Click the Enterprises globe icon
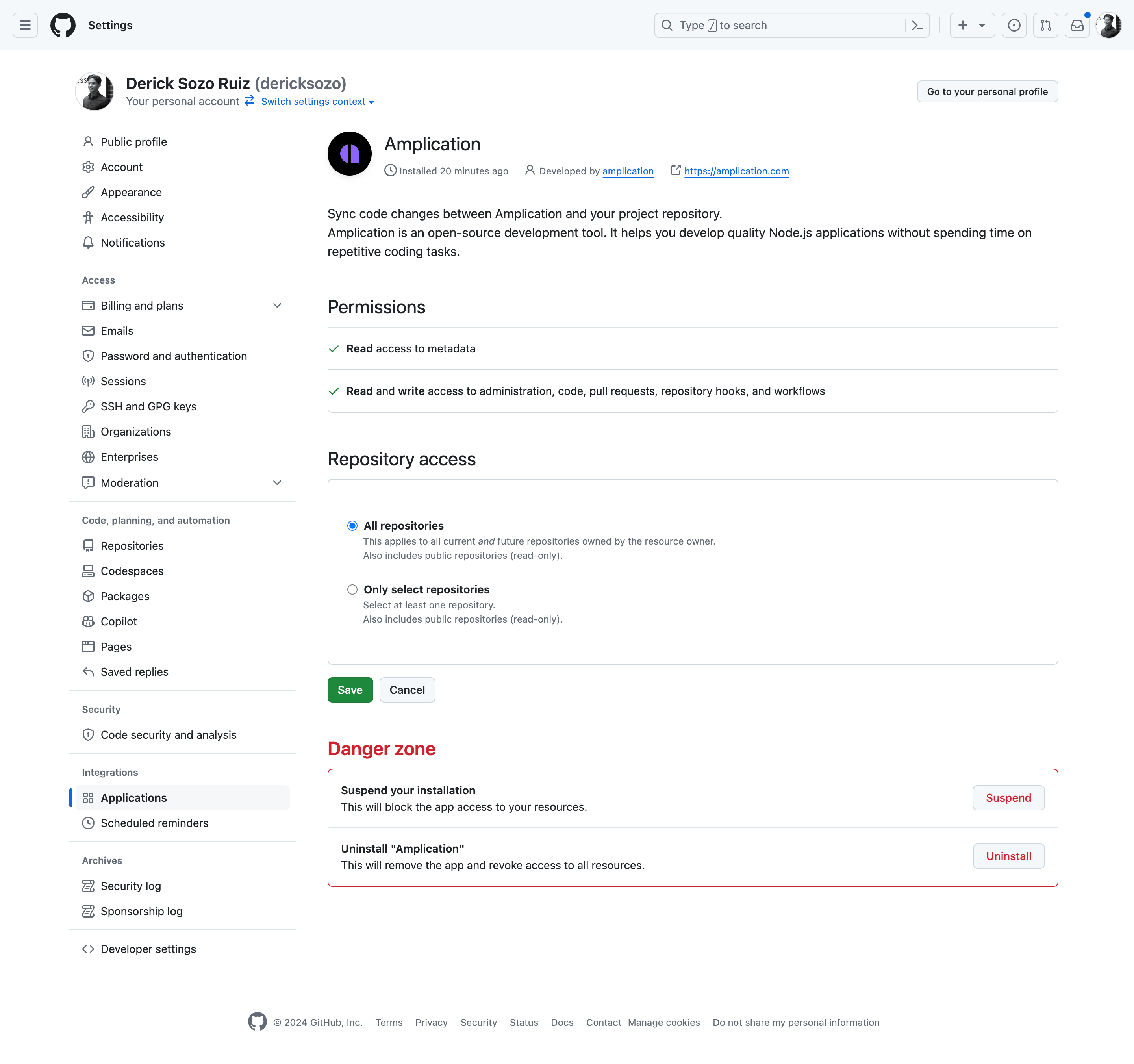Viewport: 1134px width, 1064px height. [88, 457]
